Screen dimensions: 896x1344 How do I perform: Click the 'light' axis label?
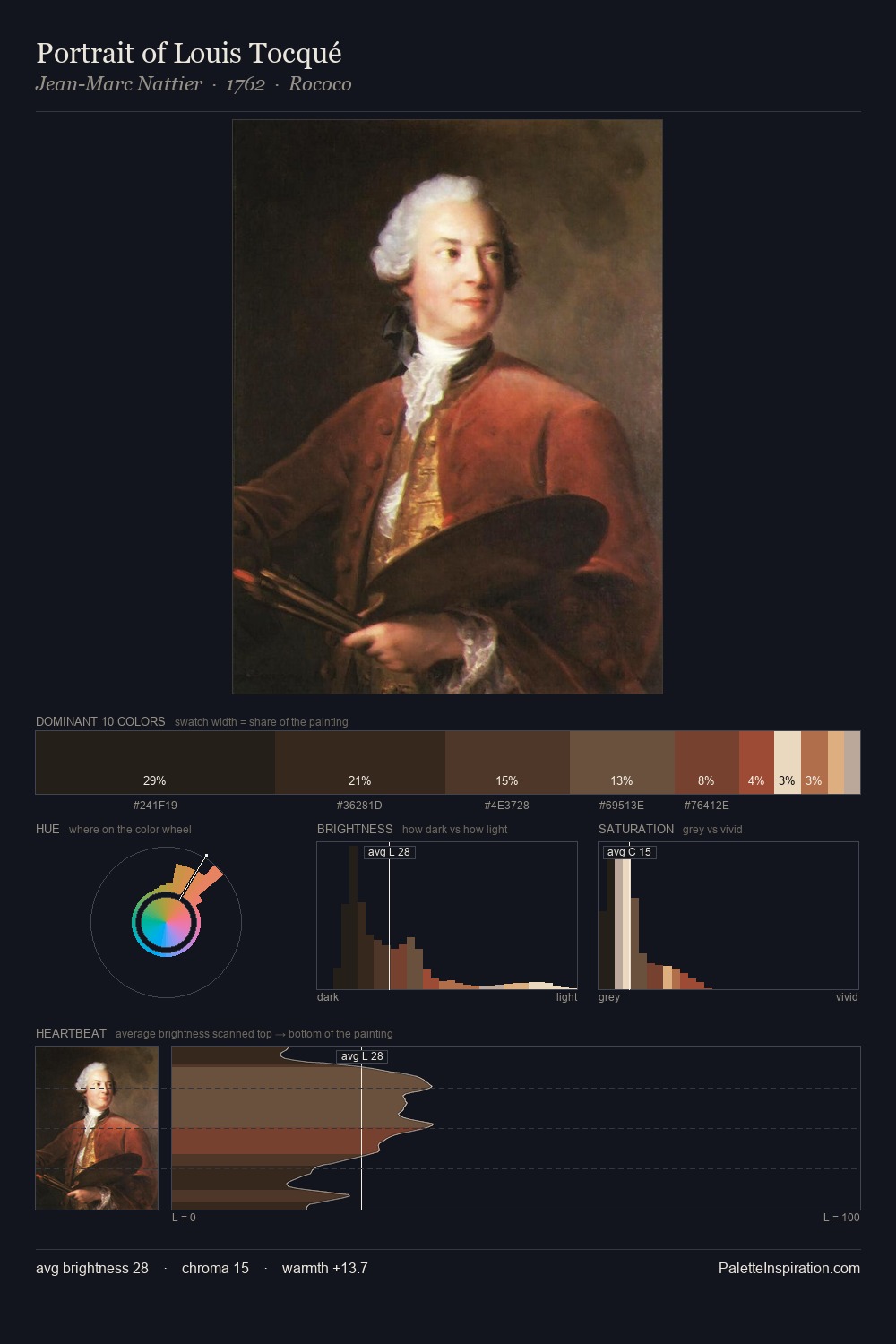(566, 997)
